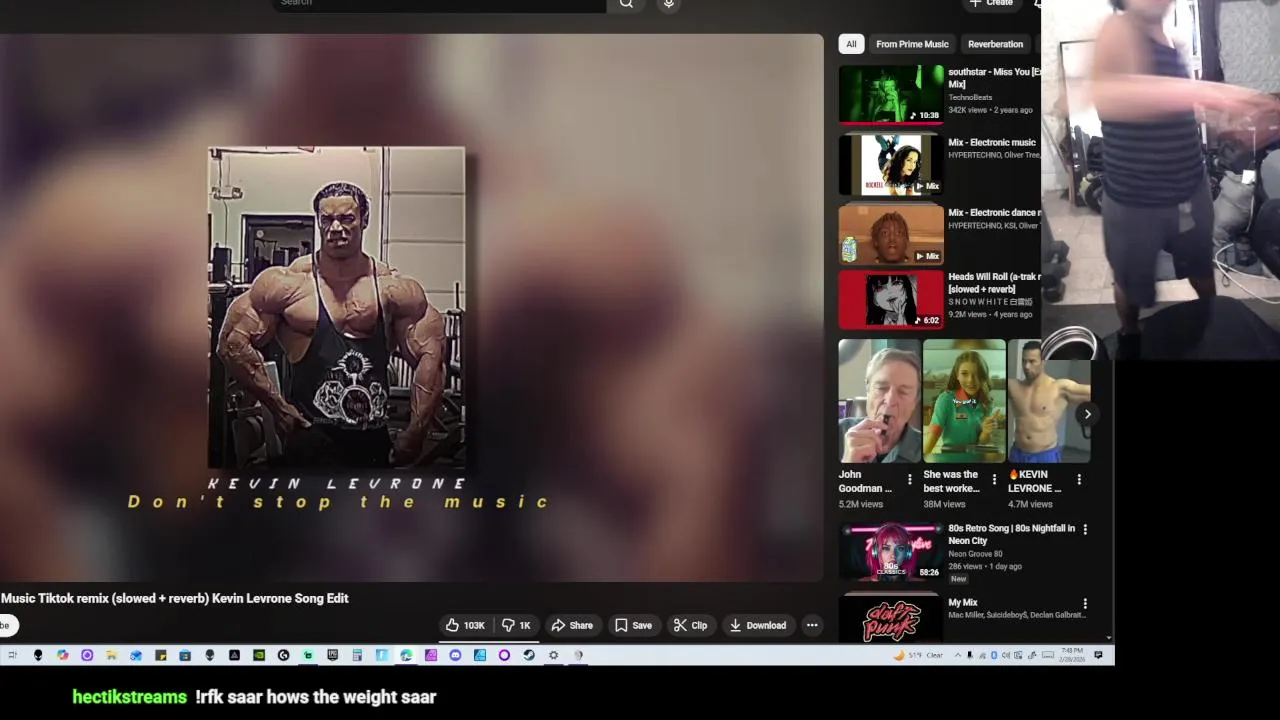This screenshot has width=1280, height=720.
Task: Open Copilot from the taskbar
Action: click(62, 655)
